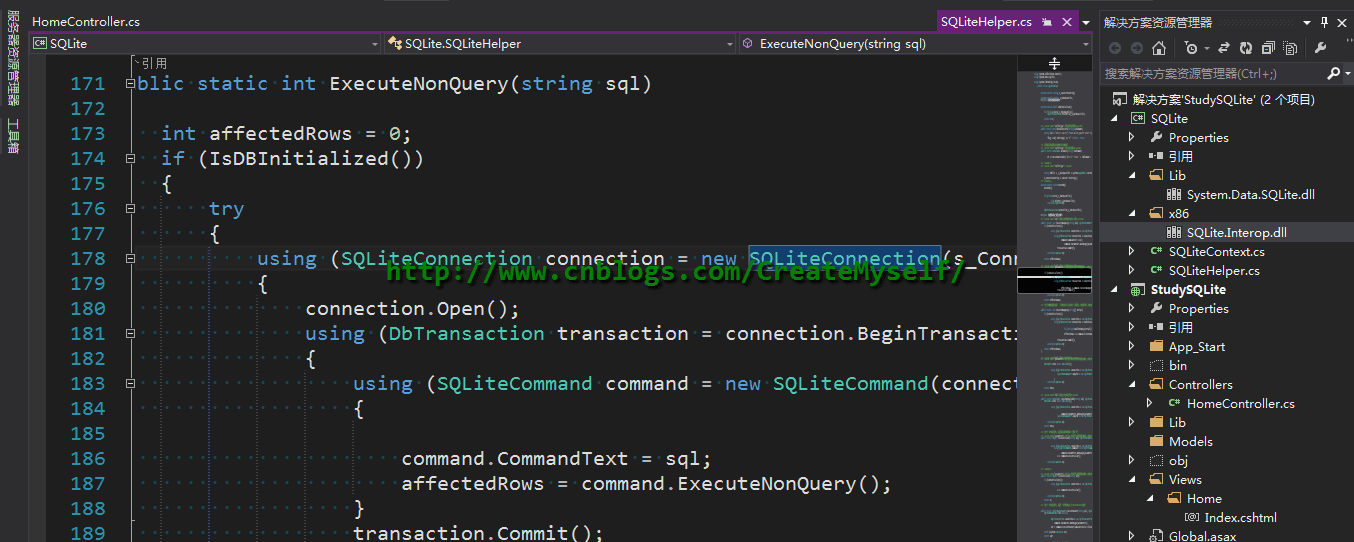This screenshot has width=1354, height=542.
Task: Select SQLiteHelper.cs in Solution Explorer
Action: [1214, 270]
